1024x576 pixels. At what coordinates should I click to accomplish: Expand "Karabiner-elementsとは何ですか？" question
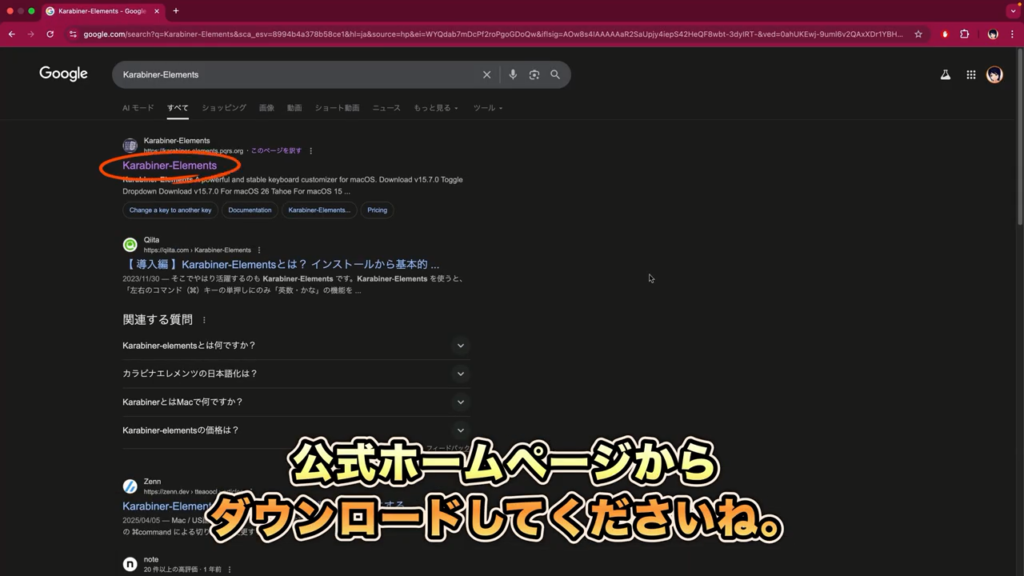460,345
